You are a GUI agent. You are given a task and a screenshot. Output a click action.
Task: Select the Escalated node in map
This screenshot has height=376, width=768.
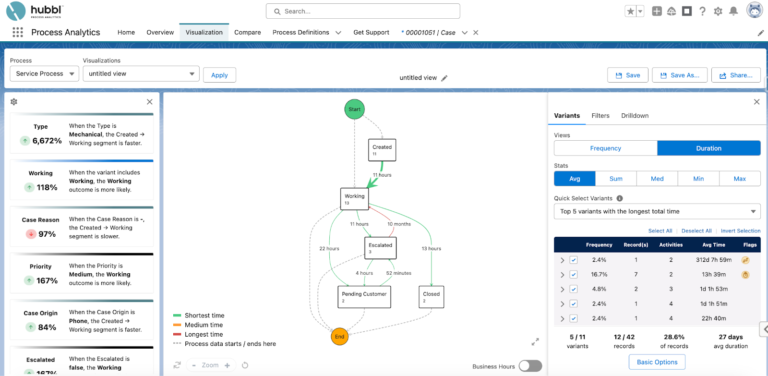380,248
